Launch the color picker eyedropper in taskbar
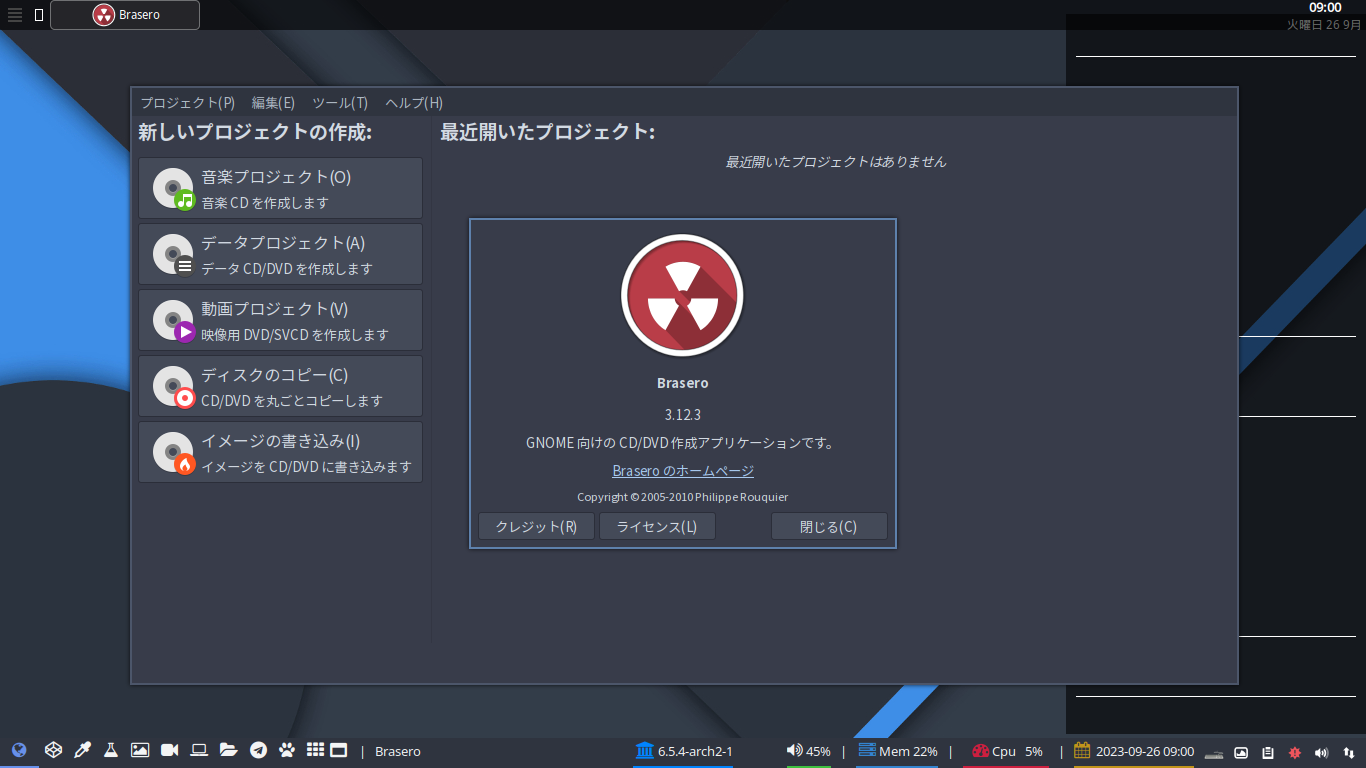The height and width of the screenshot is (768, 1366). (84, 750)
